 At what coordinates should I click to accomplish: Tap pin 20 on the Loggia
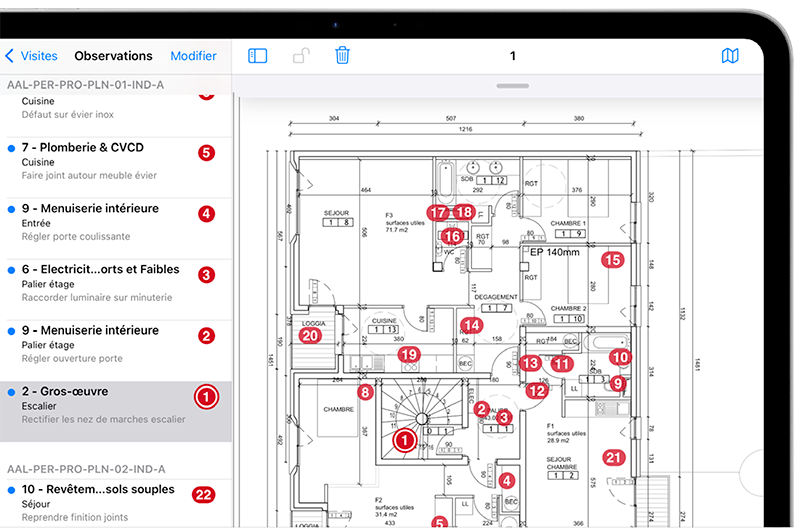[310, 335]
